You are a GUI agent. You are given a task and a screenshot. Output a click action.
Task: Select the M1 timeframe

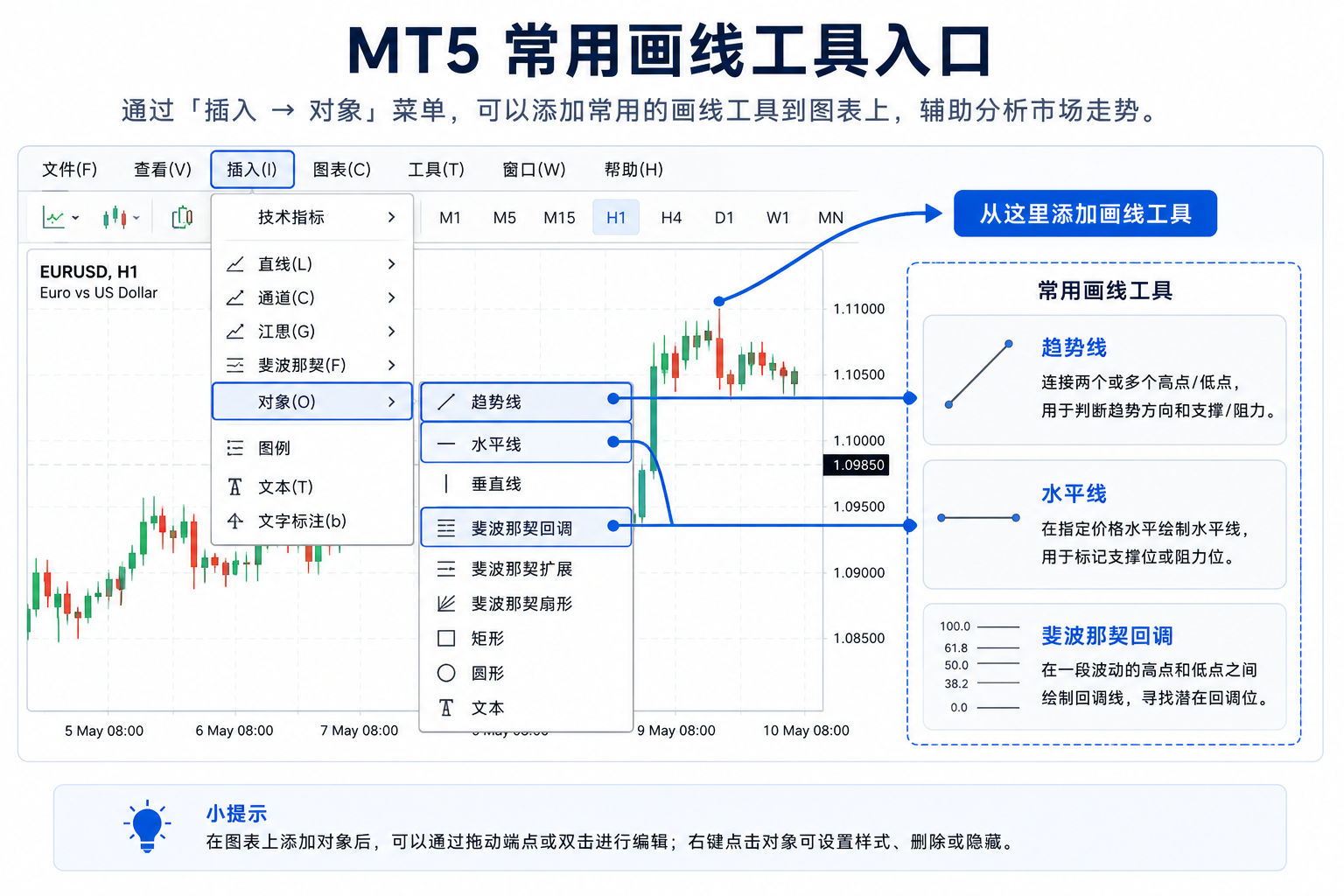[450, 218]
